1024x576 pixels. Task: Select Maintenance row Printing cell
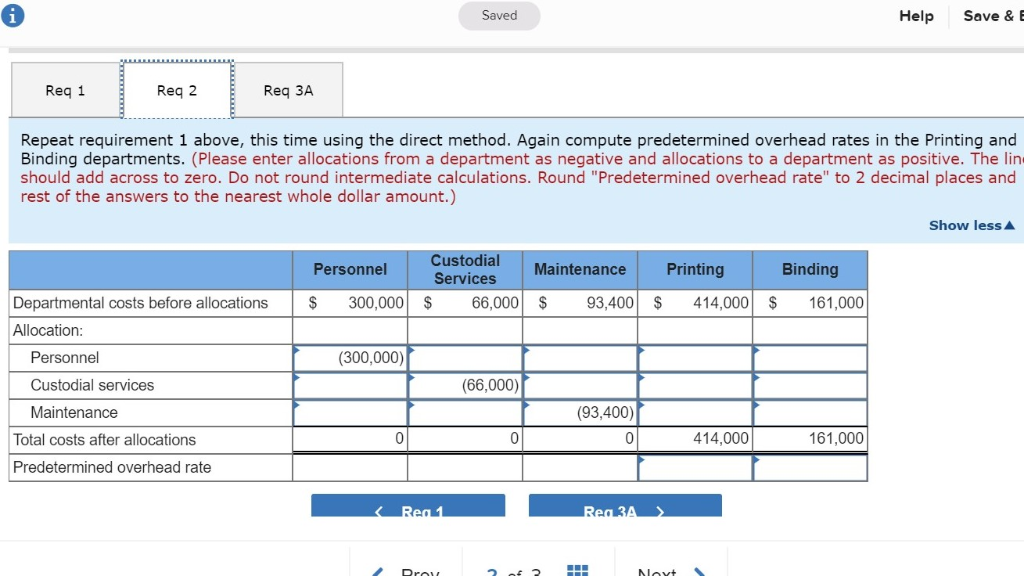pyautogui.click(x=695, y=413)
